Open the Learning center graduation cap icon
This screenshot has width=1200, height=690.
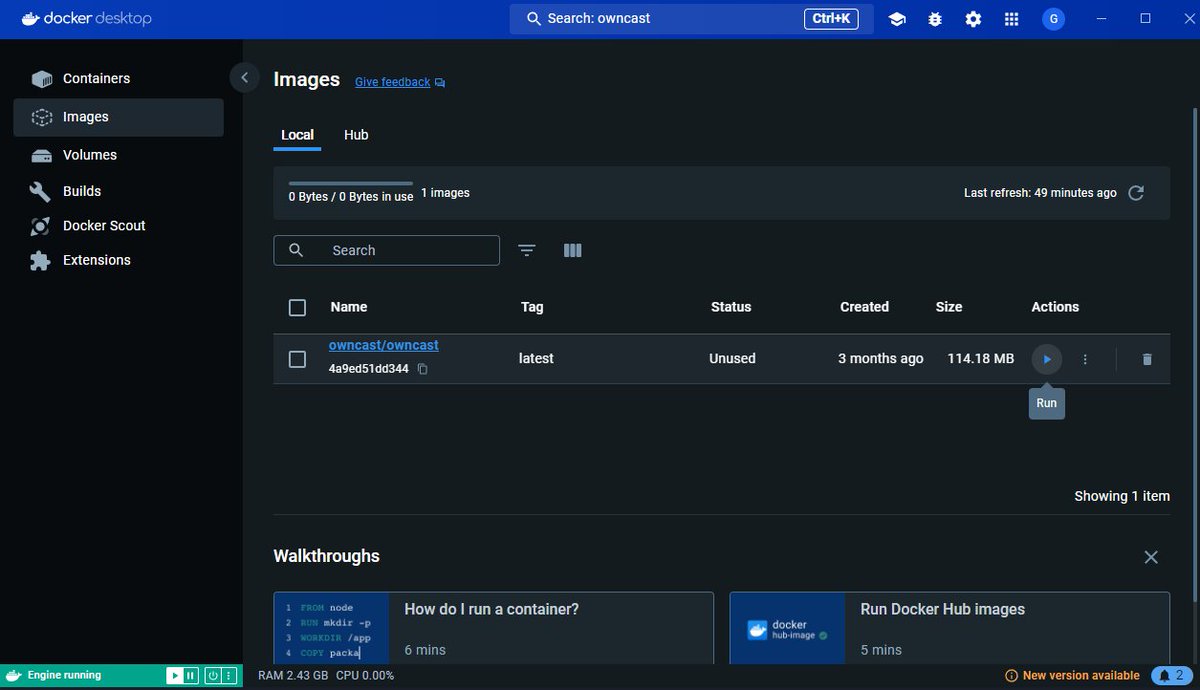(897, 19)
